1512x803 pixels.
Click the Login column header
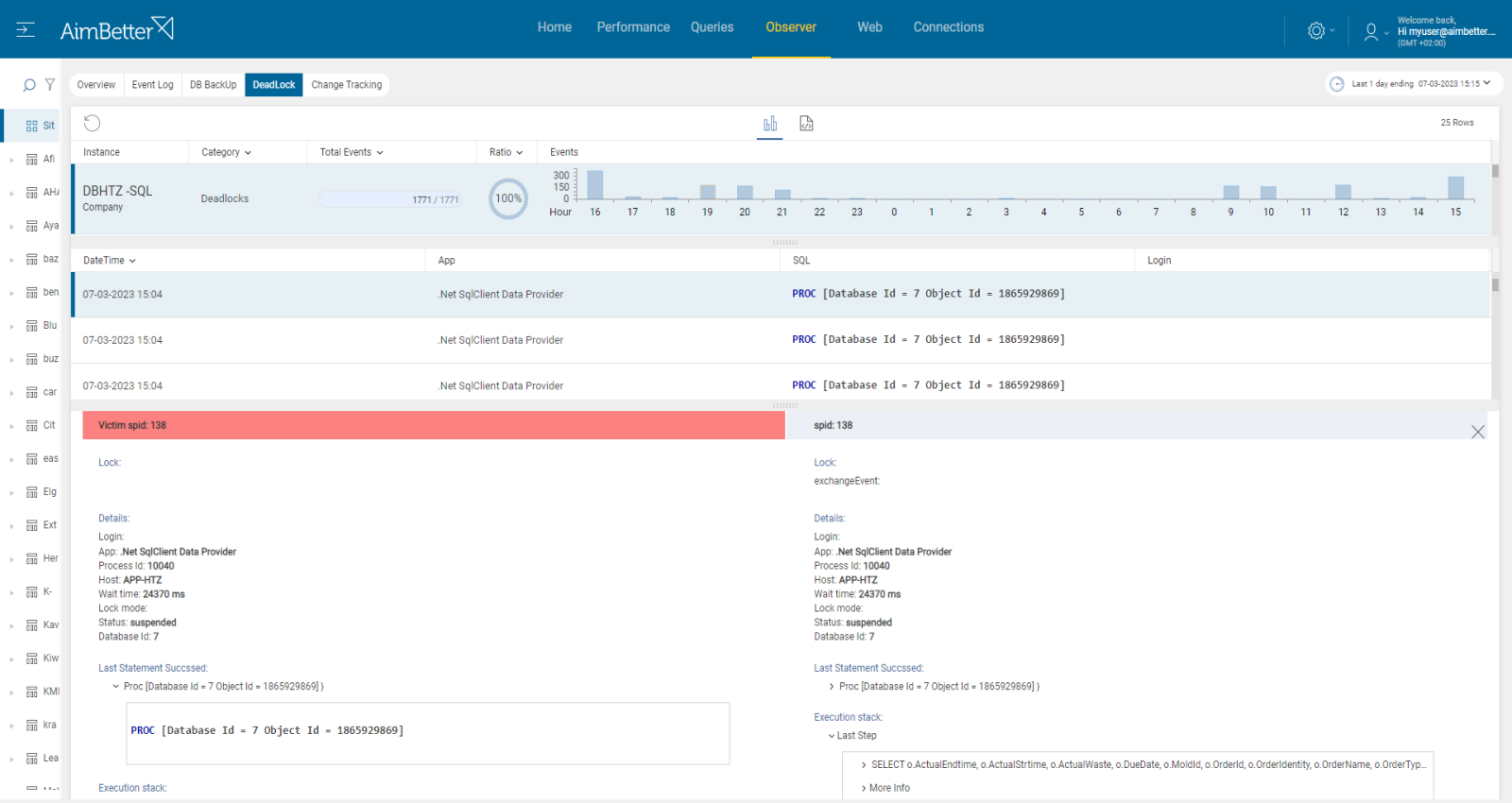click(1160, 261)
